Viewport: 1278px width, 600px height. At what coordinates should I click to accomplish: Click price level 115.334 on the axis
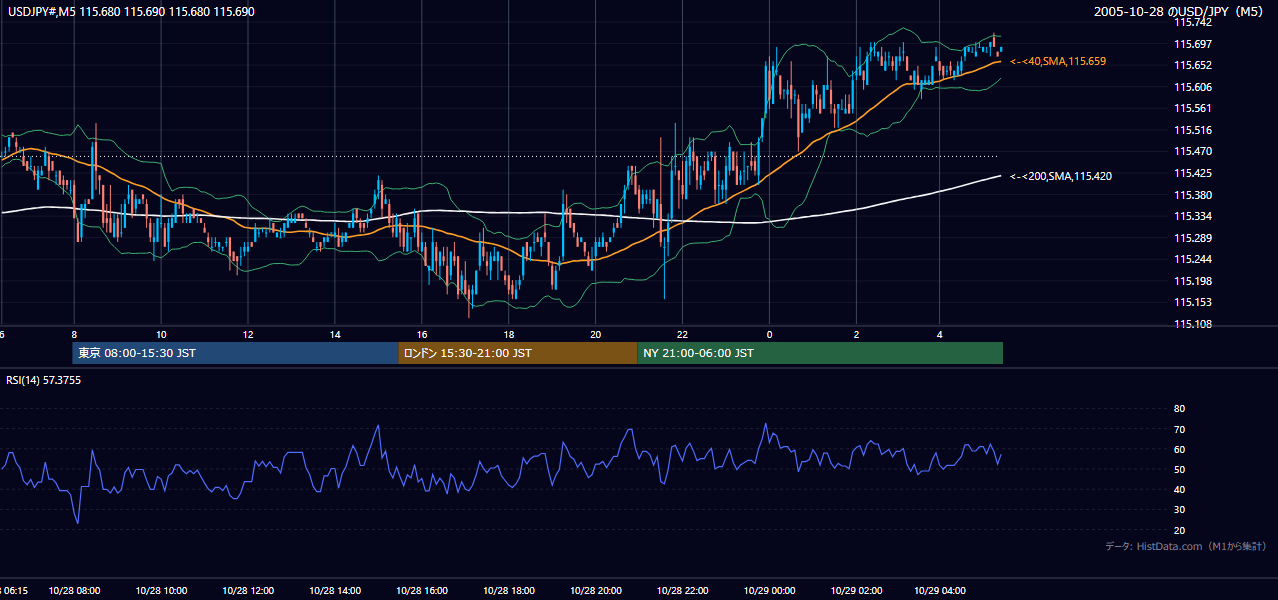coord(1193,216)
